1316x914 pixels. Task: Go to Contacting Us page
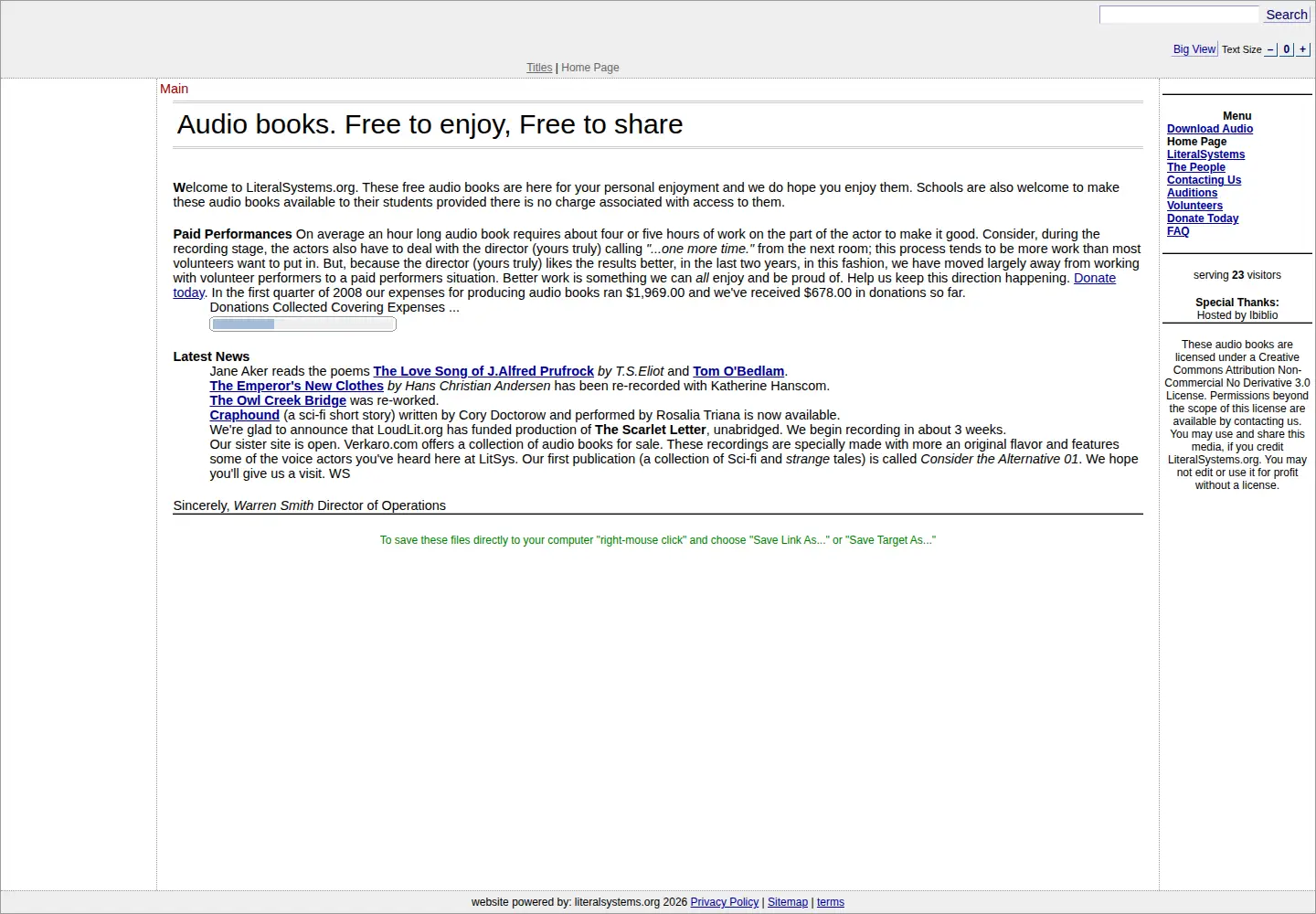(1204, 180)
